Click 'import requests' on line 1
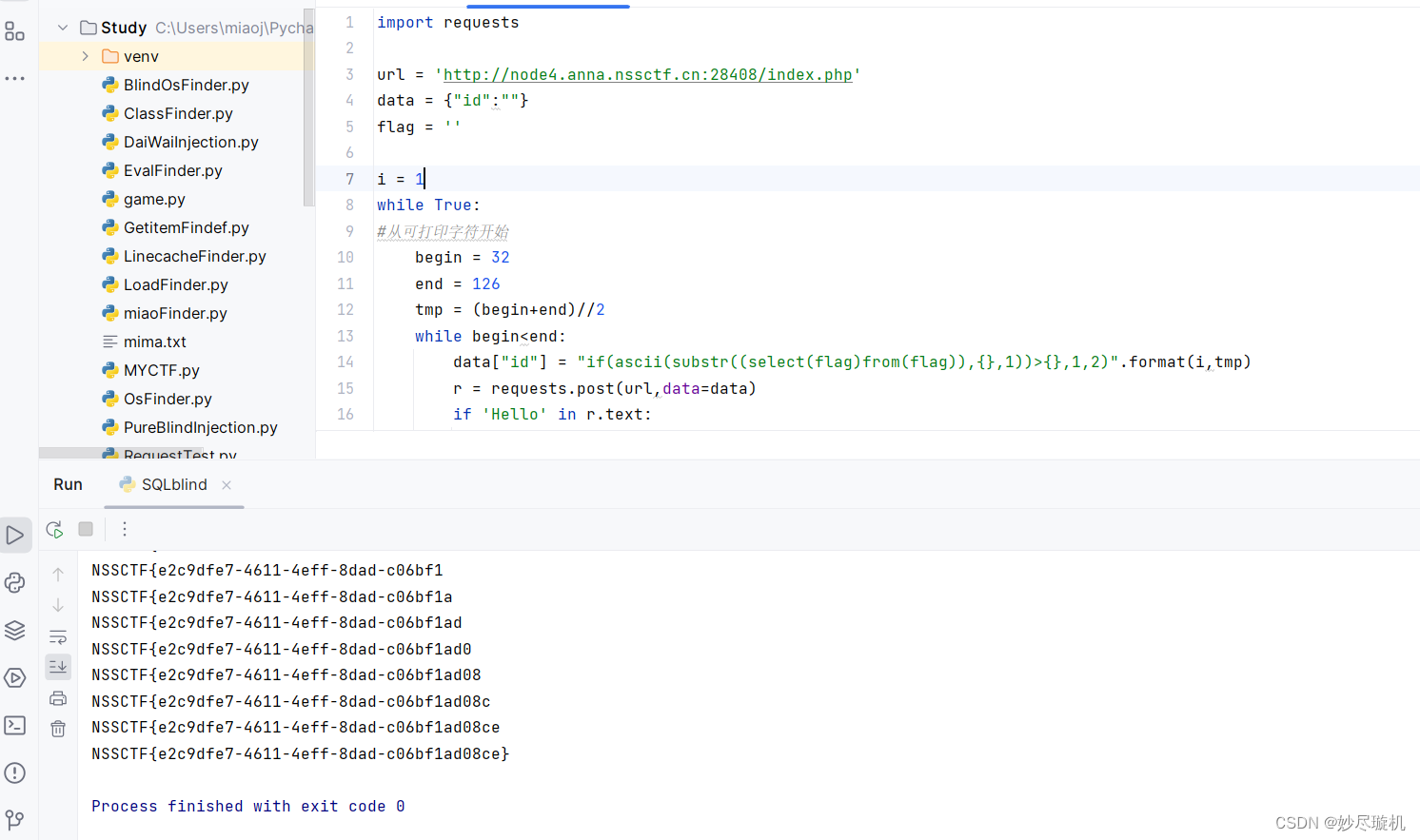The image size is (1420, 840). [x=447, y=22]
